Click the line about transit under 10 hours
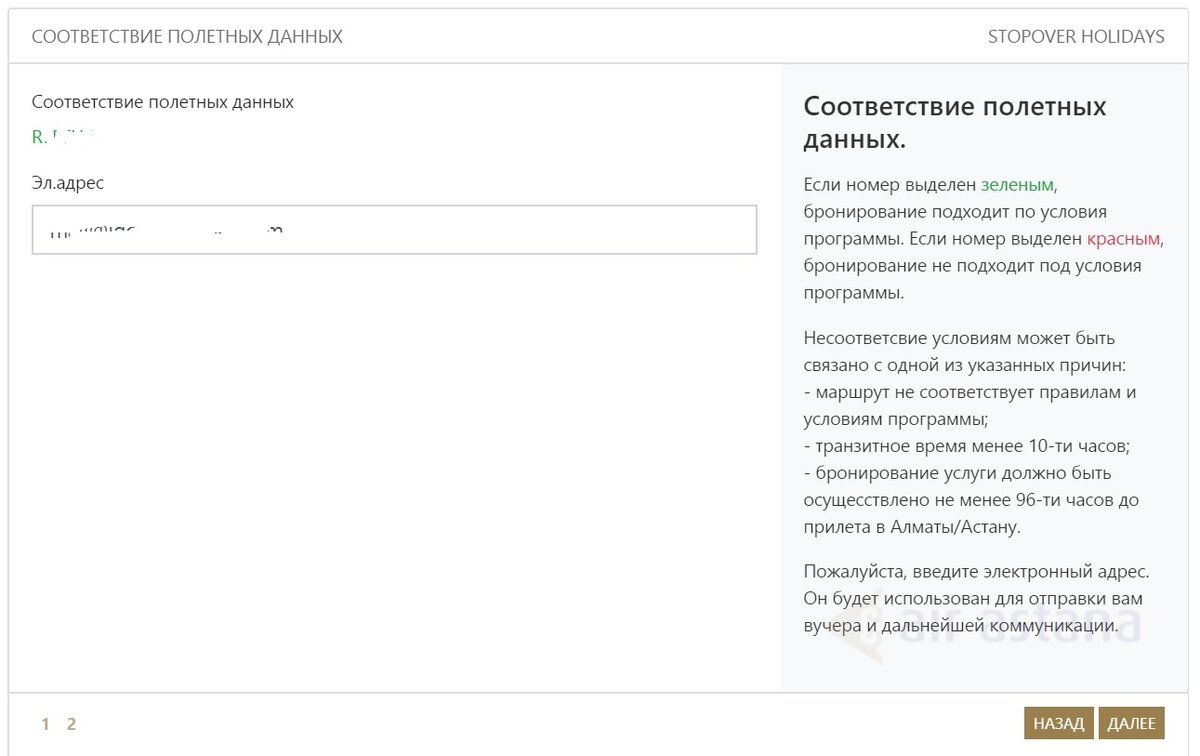This screenshot has height=756, width=1200. pyautogui.click(x=966, y=446)
